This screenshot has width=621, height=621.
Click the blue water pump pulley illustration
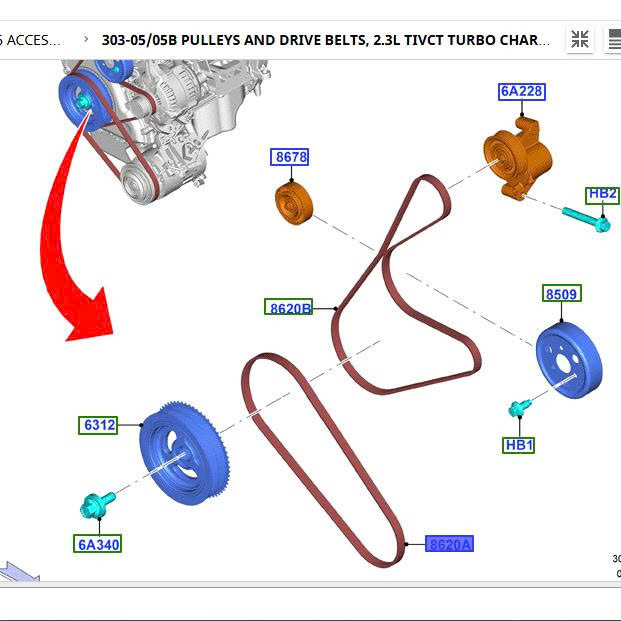click(569, 359)
